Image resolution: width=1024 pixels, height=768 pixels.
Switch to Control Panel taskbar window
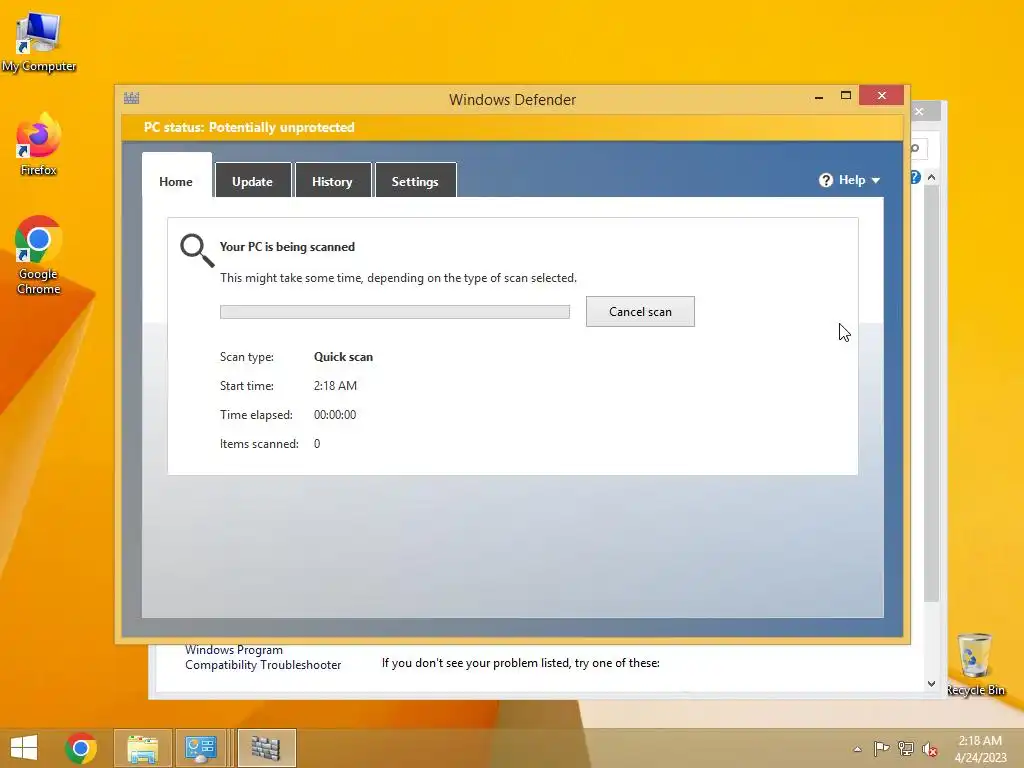click(200, 748)
